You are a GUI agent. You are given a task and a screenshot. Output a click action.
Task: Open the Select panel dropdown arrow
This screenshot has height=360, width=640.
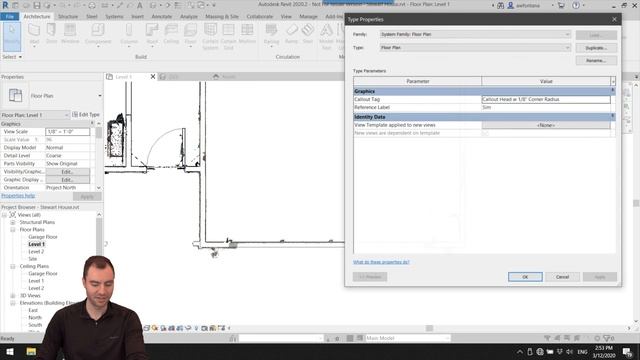pos(20,57)
